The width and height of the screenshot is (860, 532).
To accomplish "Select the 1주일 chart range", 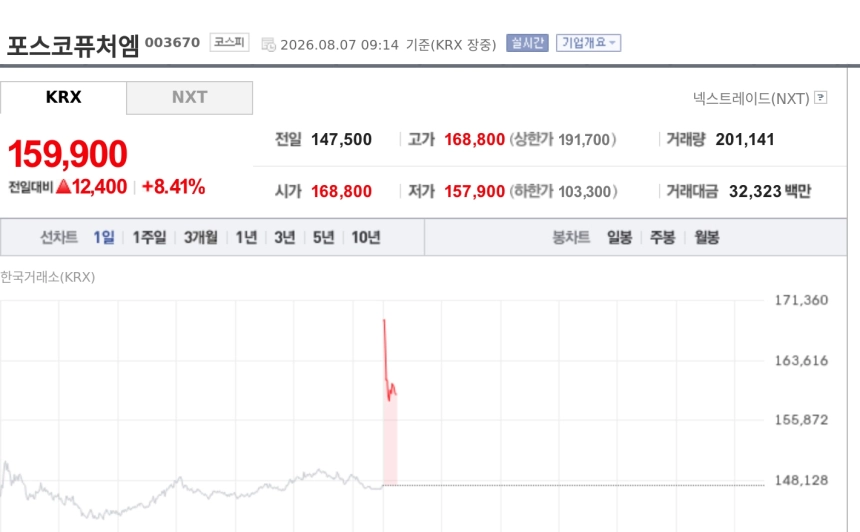I will tap(149, 237).
